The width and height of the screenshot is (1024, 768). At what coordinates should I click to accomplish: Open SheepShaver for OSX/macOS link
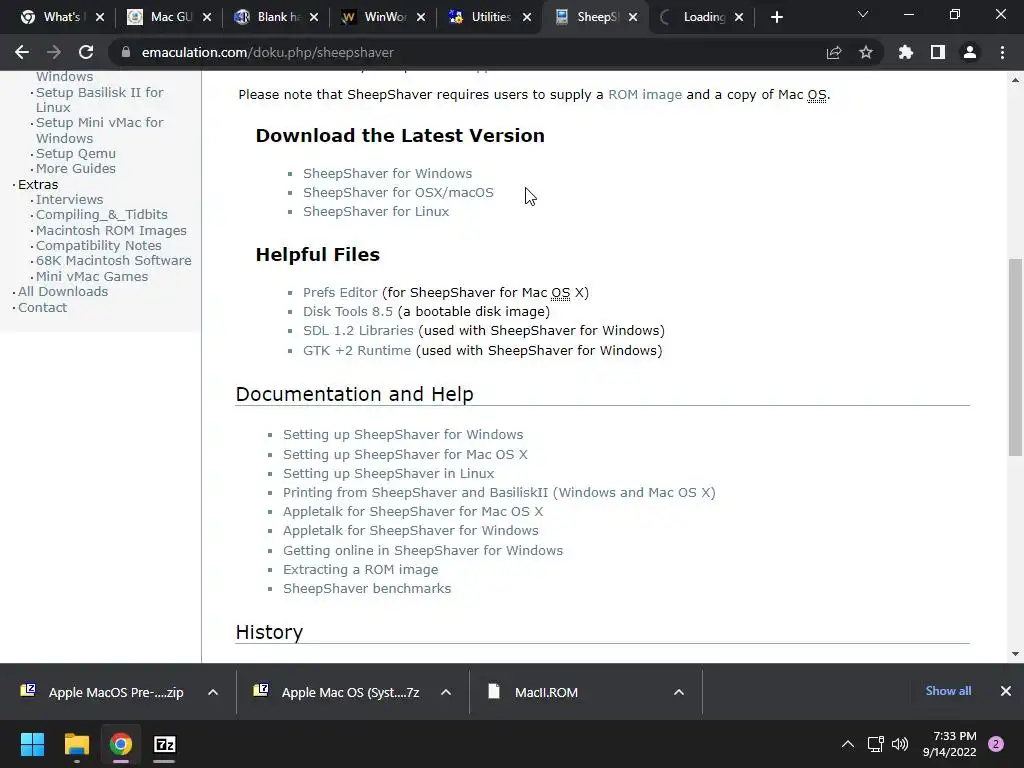pyautogui.click(x=398, y=192)
